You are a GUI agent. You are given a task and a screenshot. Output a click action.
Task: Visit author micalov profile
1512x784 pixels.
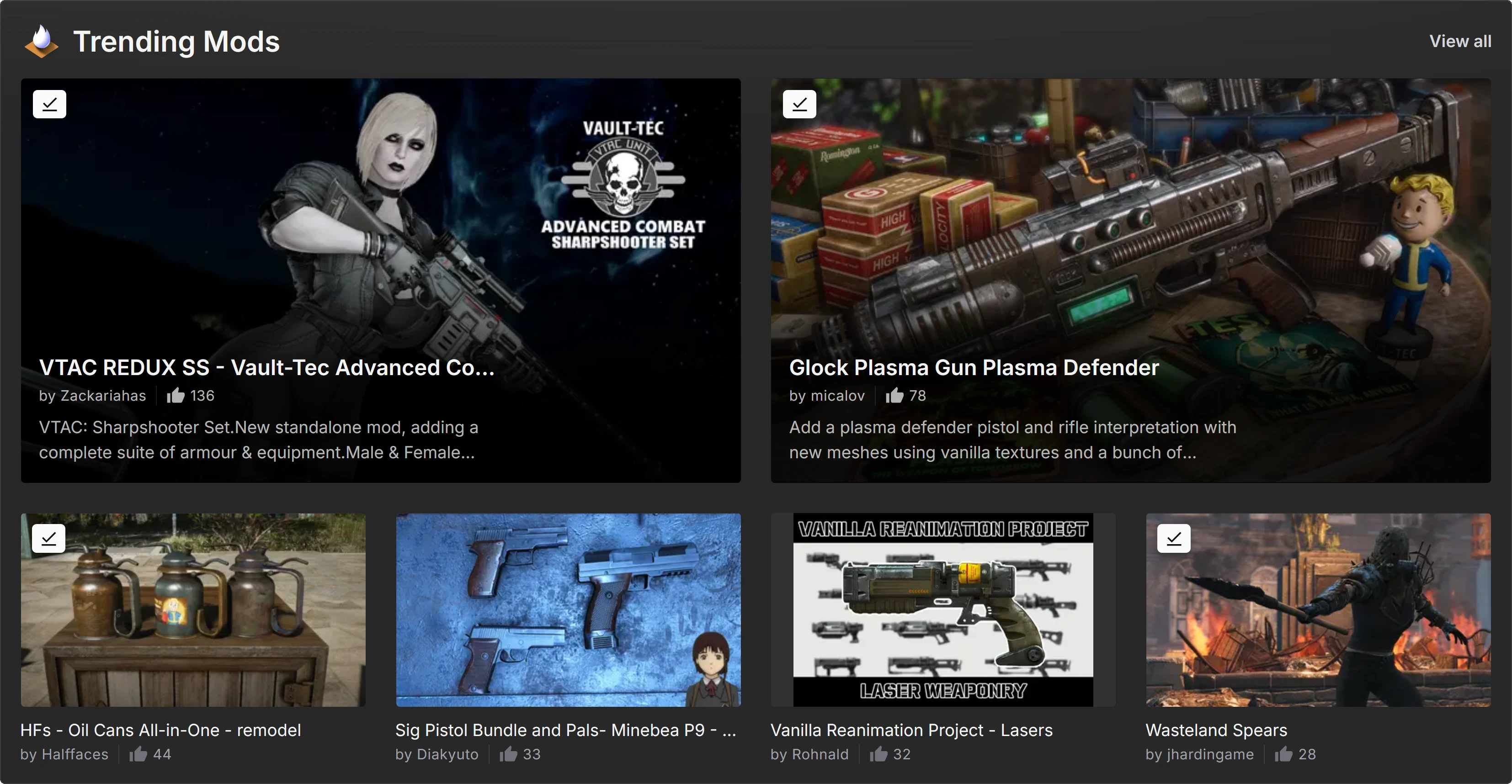(837, 396)
